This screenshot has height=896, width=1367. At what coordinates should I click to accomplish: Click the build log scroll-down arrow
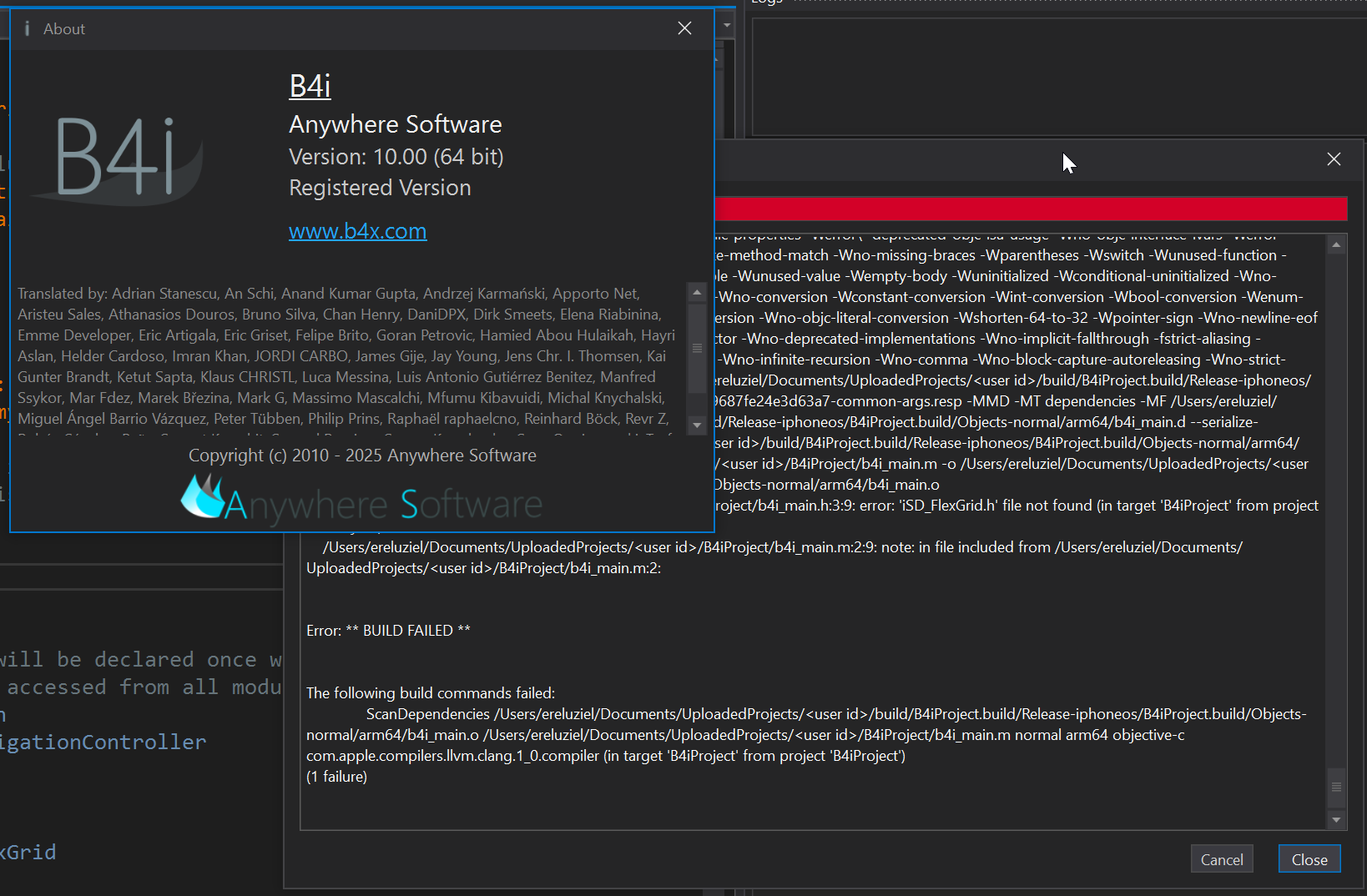point(1336,820)
